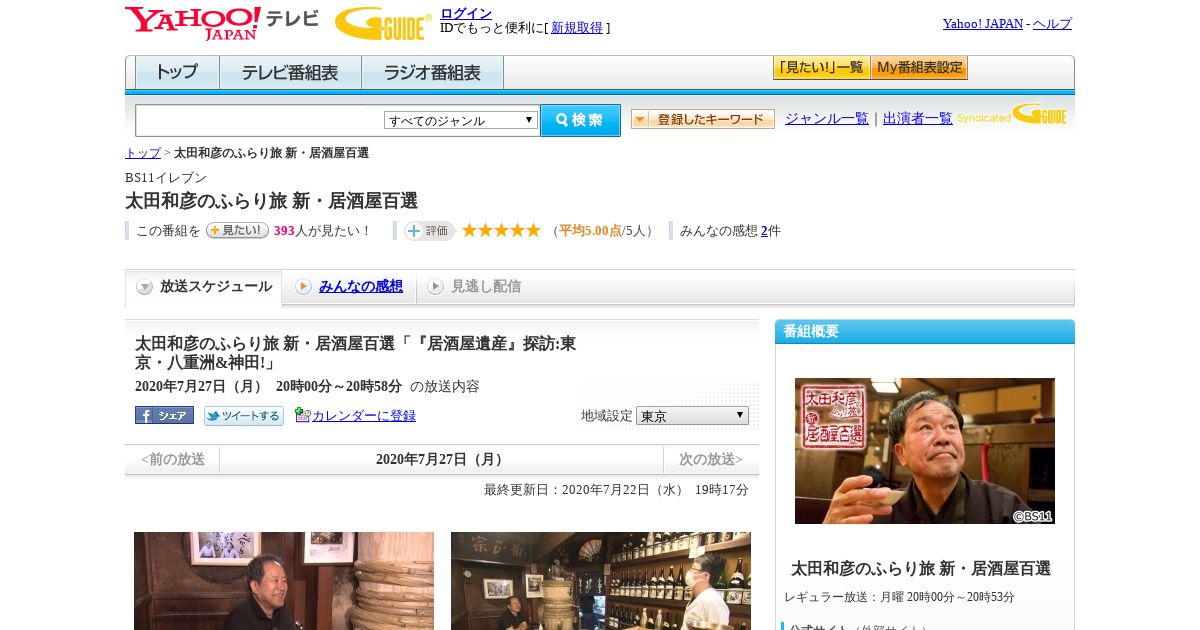The height and width of the screenshot is (630, 1200).
Task: Click the 393人が見たい count text
Action: pos(322,231)
